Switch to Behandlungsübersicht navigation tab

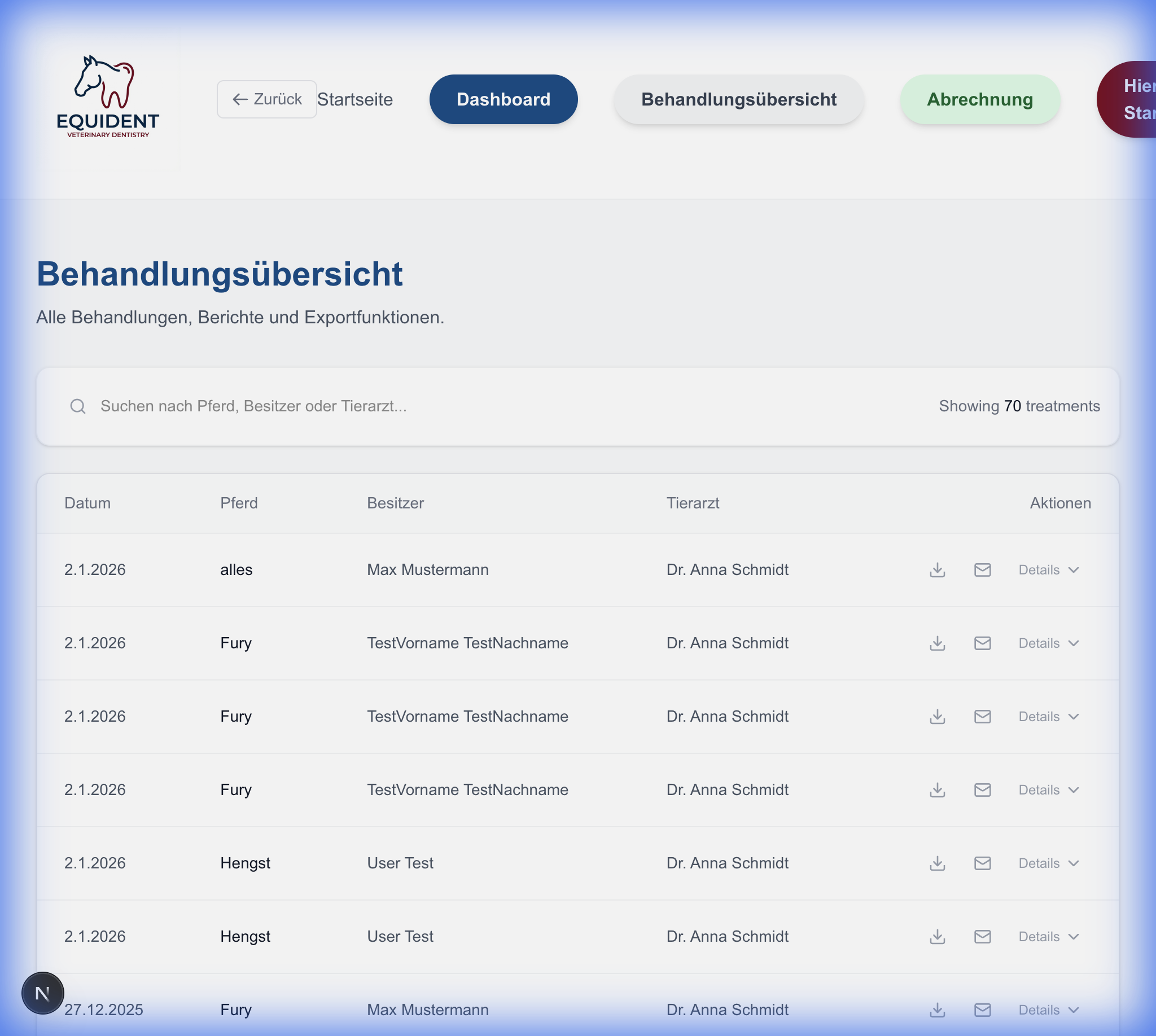pyautogui.click(x=739, y=99)
